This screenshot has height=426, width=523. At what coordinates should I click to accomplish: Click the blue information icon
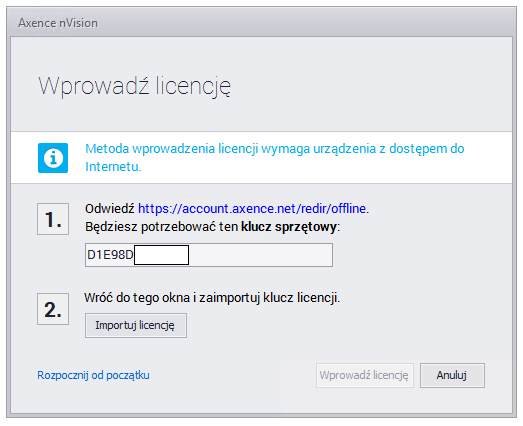tap(53, 158)
